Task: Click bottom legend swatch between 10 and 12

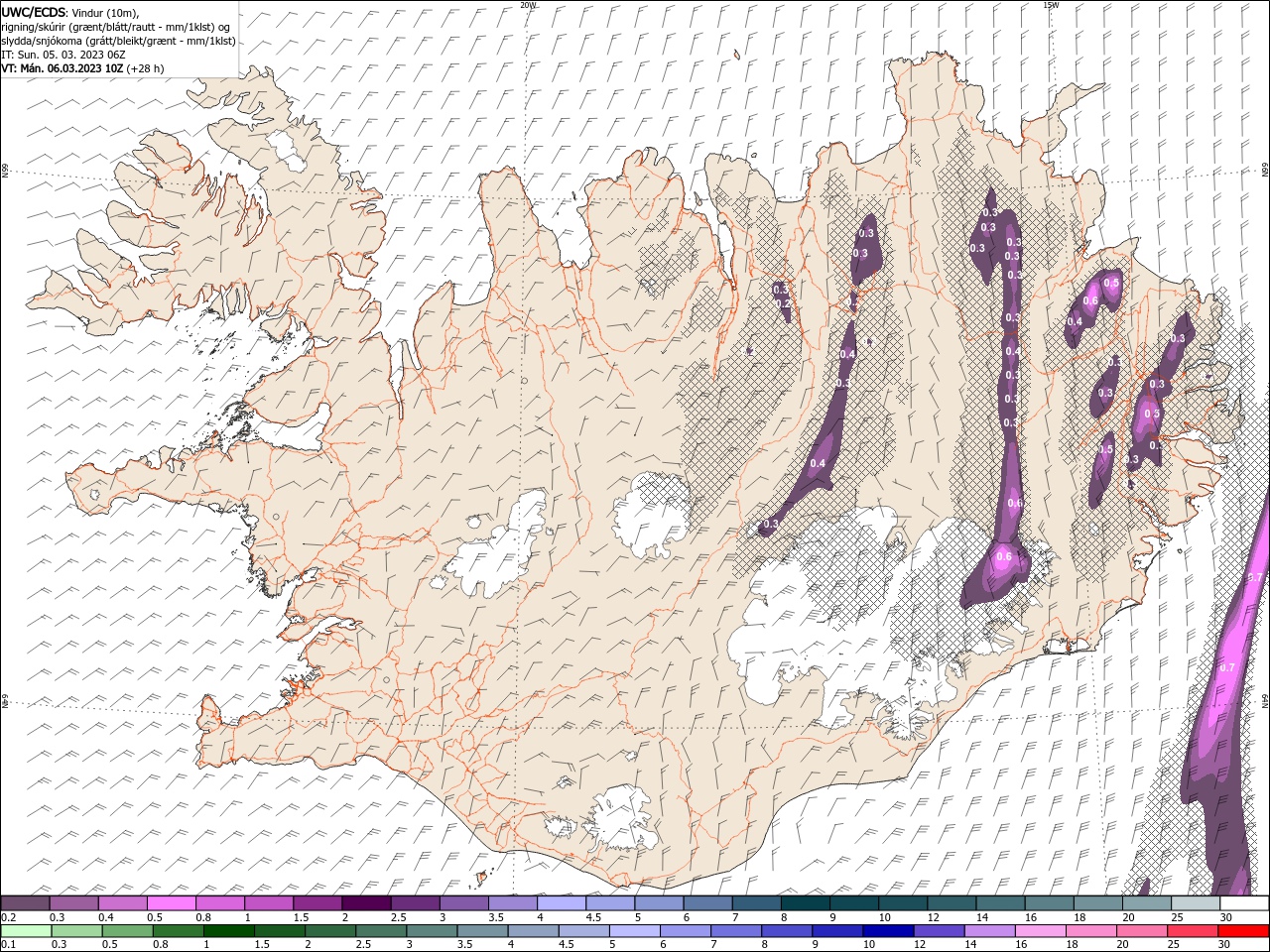Action: (x=887, y=931)
